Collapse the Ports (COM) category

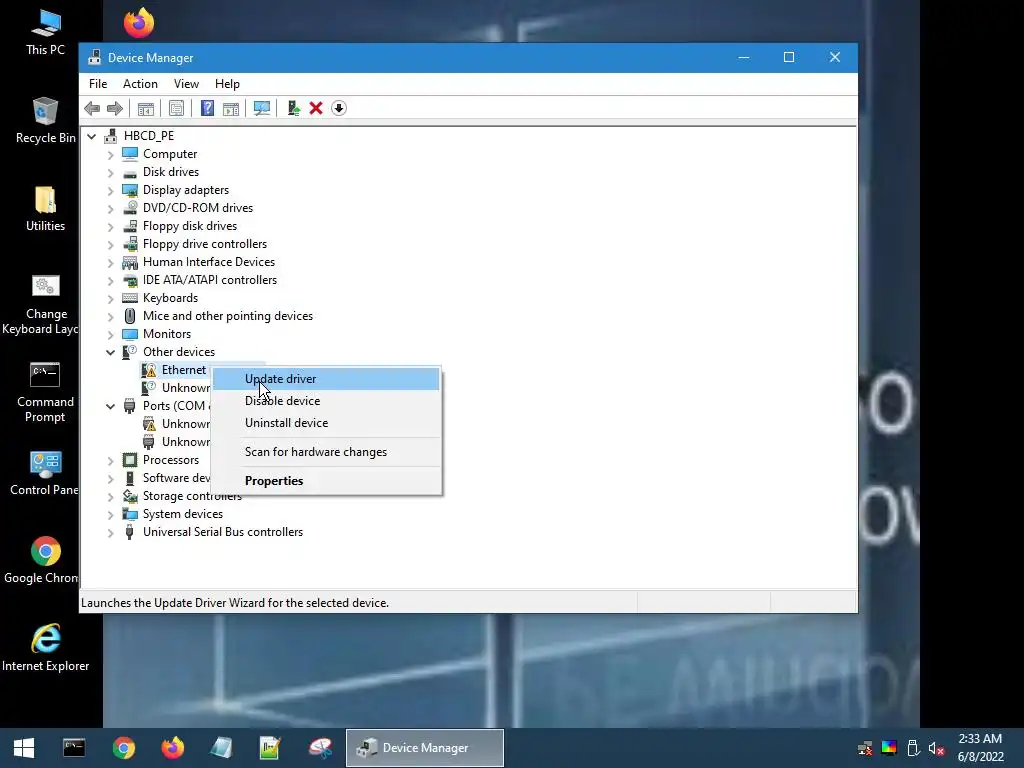pos(110,407)
